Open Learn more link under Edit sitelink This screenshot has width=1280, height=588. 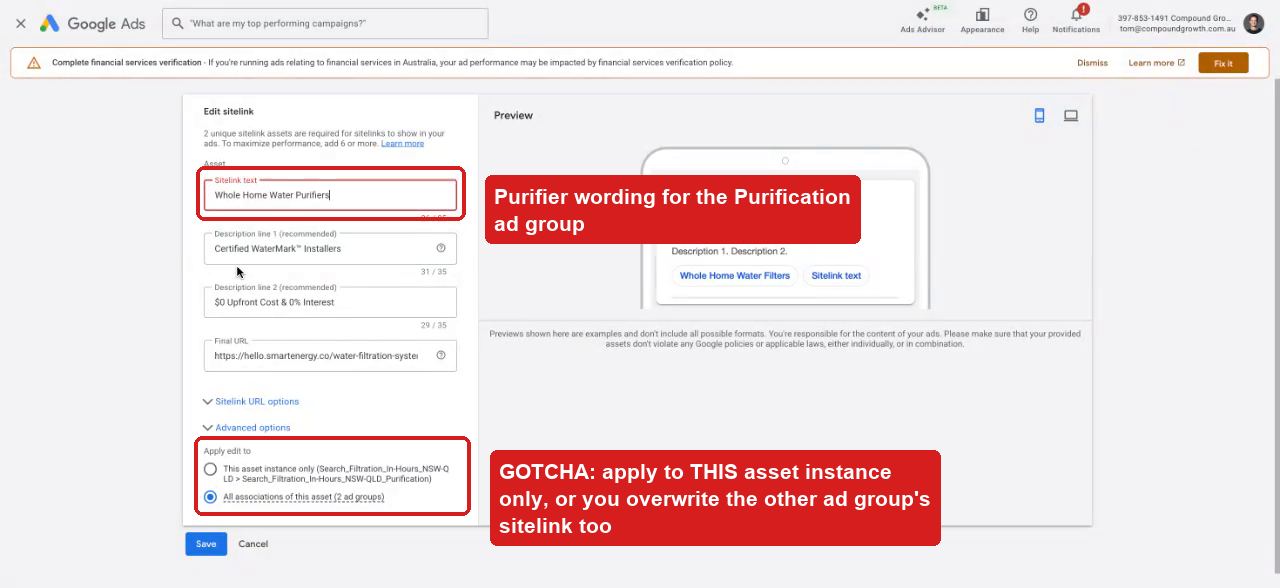(x=402, y=144)
